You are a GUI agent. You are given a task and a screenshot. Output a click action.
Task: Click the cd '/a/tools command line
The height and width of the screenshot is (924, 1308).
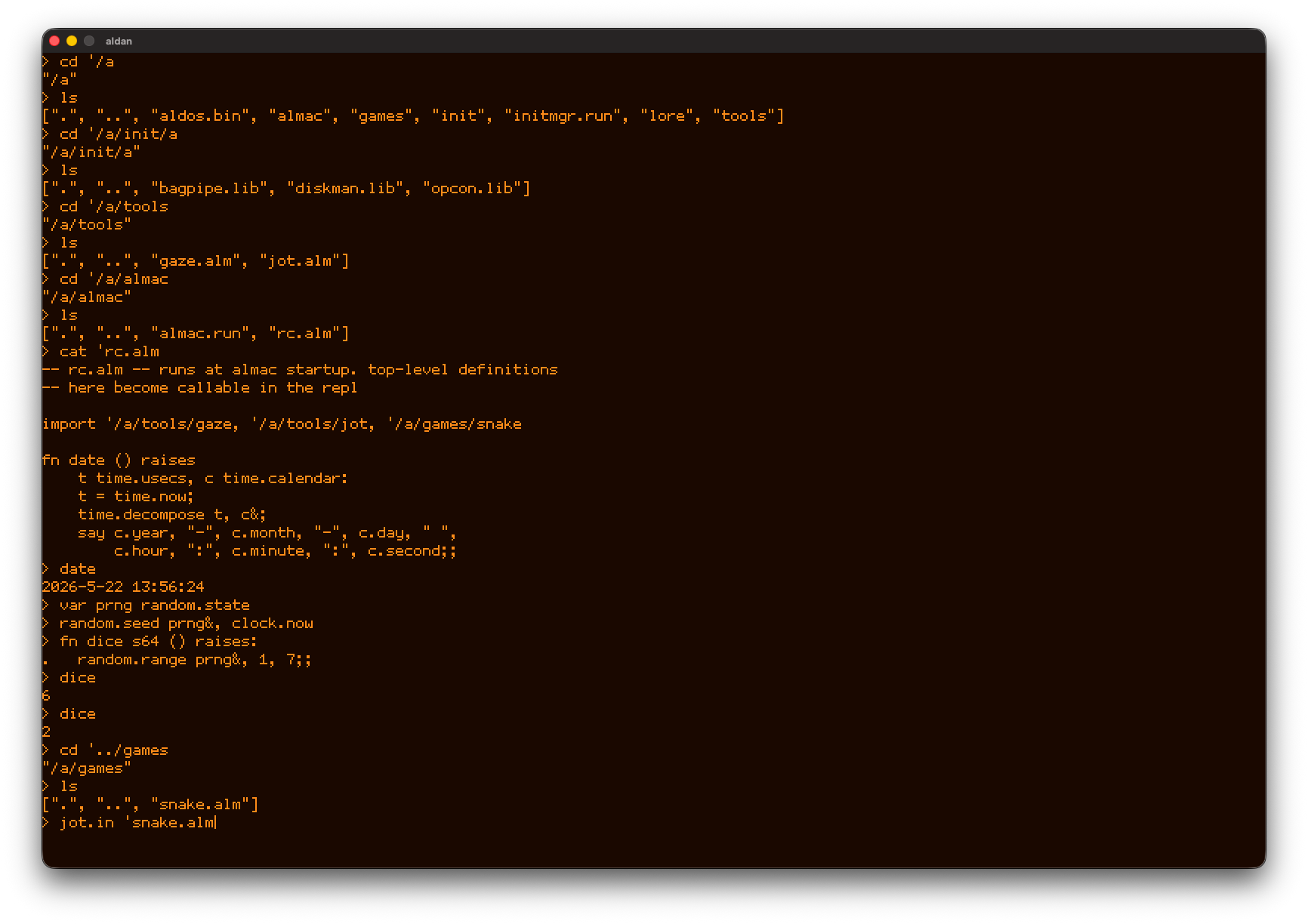click(106, 206)
